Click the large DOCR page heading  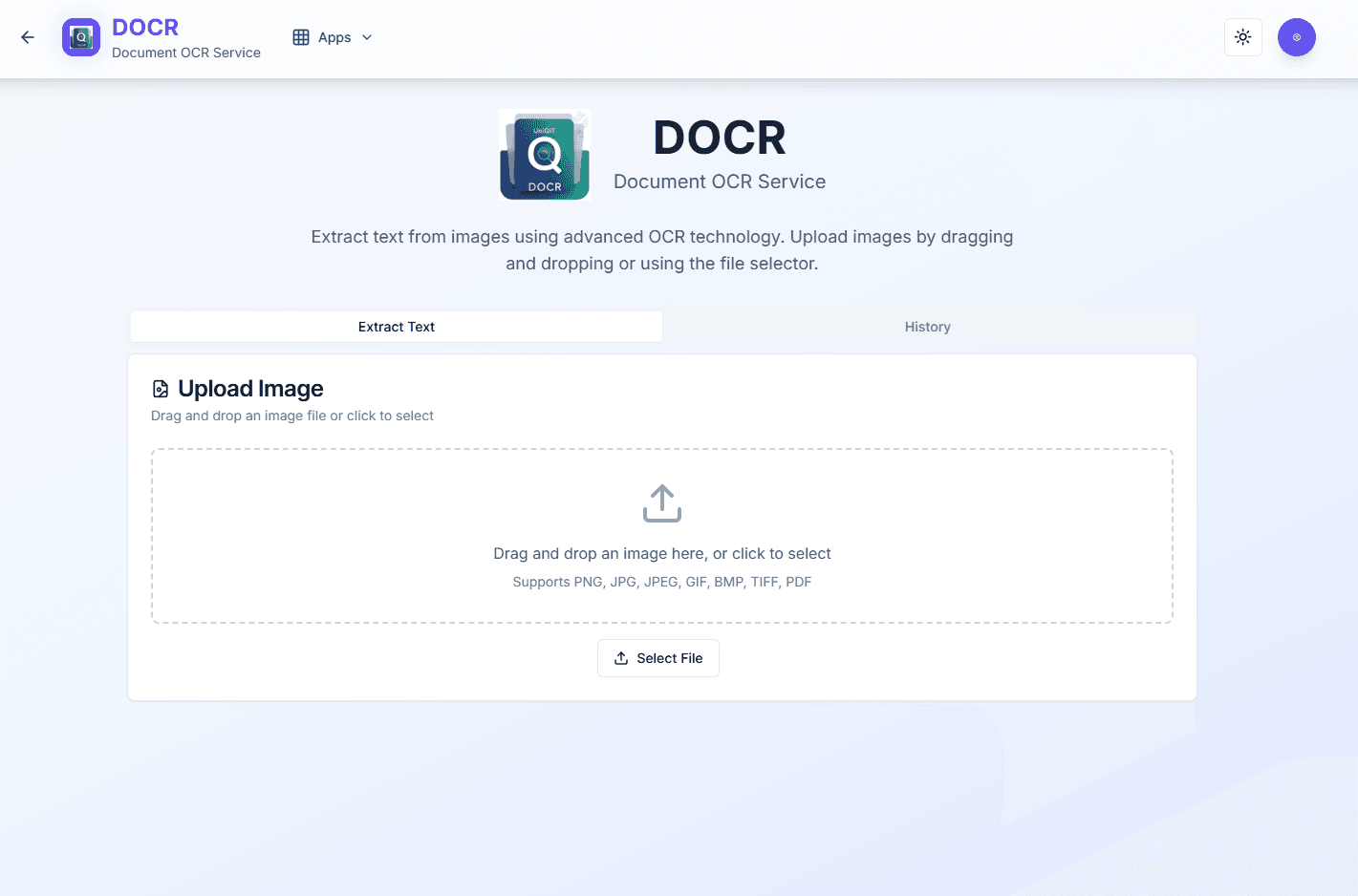720,138
